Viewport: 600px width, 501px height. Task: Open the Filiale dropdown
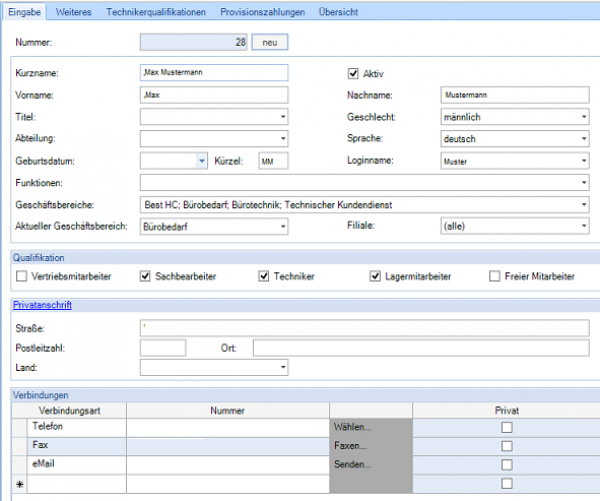click(x=584, y=227)
